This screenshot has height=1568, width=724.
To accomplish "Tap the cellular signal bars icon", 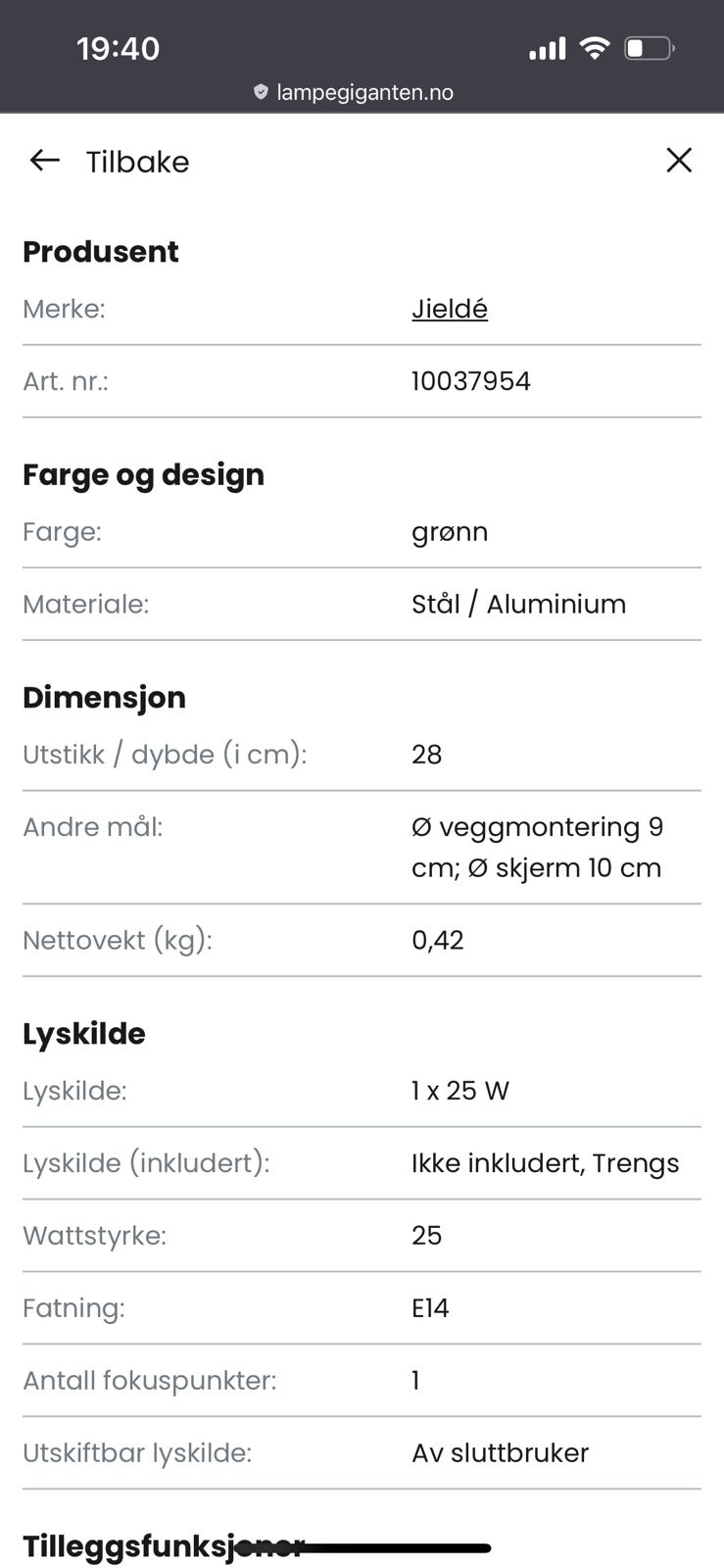I will pos(547,48).
